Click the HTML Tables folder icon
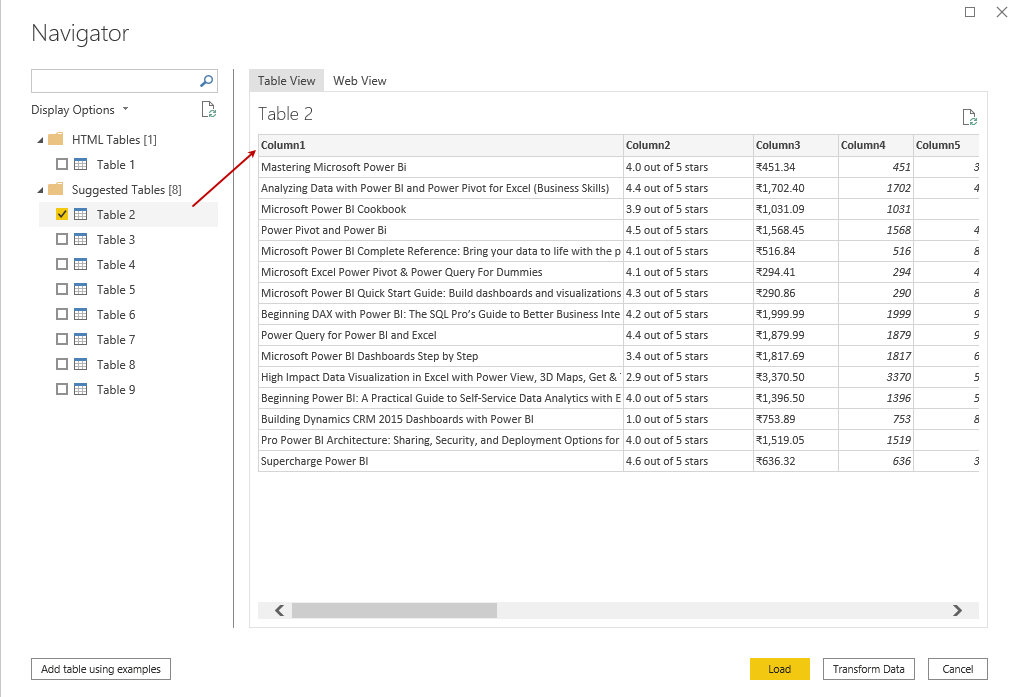The width and height of the screenshot is (1018, 697). (56, 139)
